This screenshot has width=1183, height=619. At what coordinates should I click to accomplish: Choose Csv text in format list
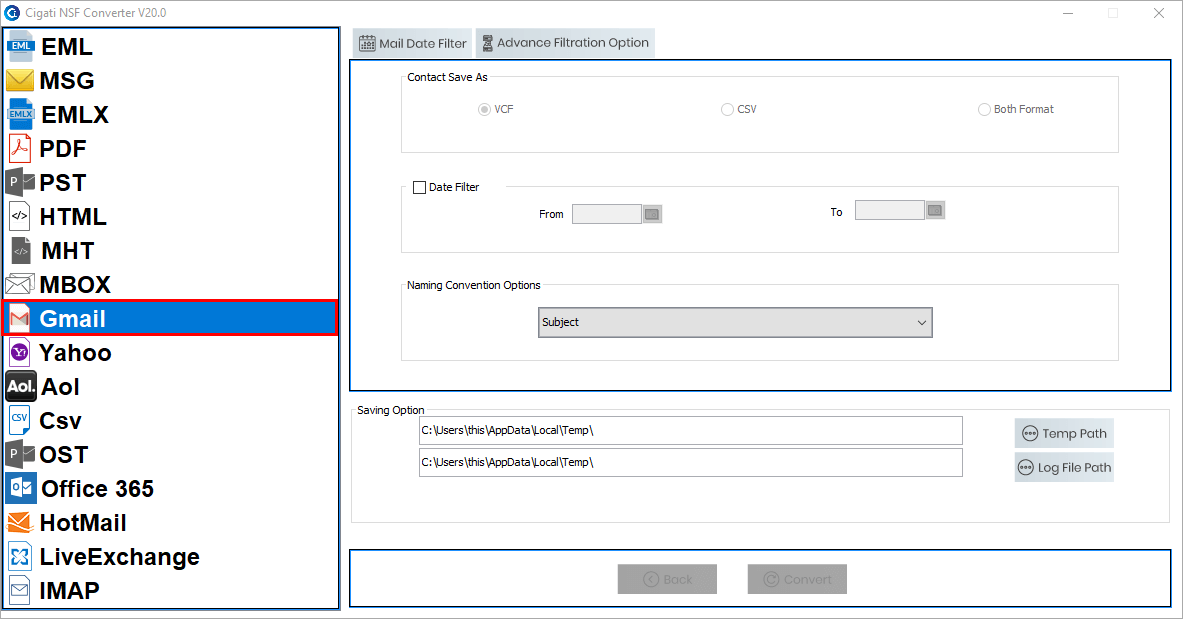60,420
